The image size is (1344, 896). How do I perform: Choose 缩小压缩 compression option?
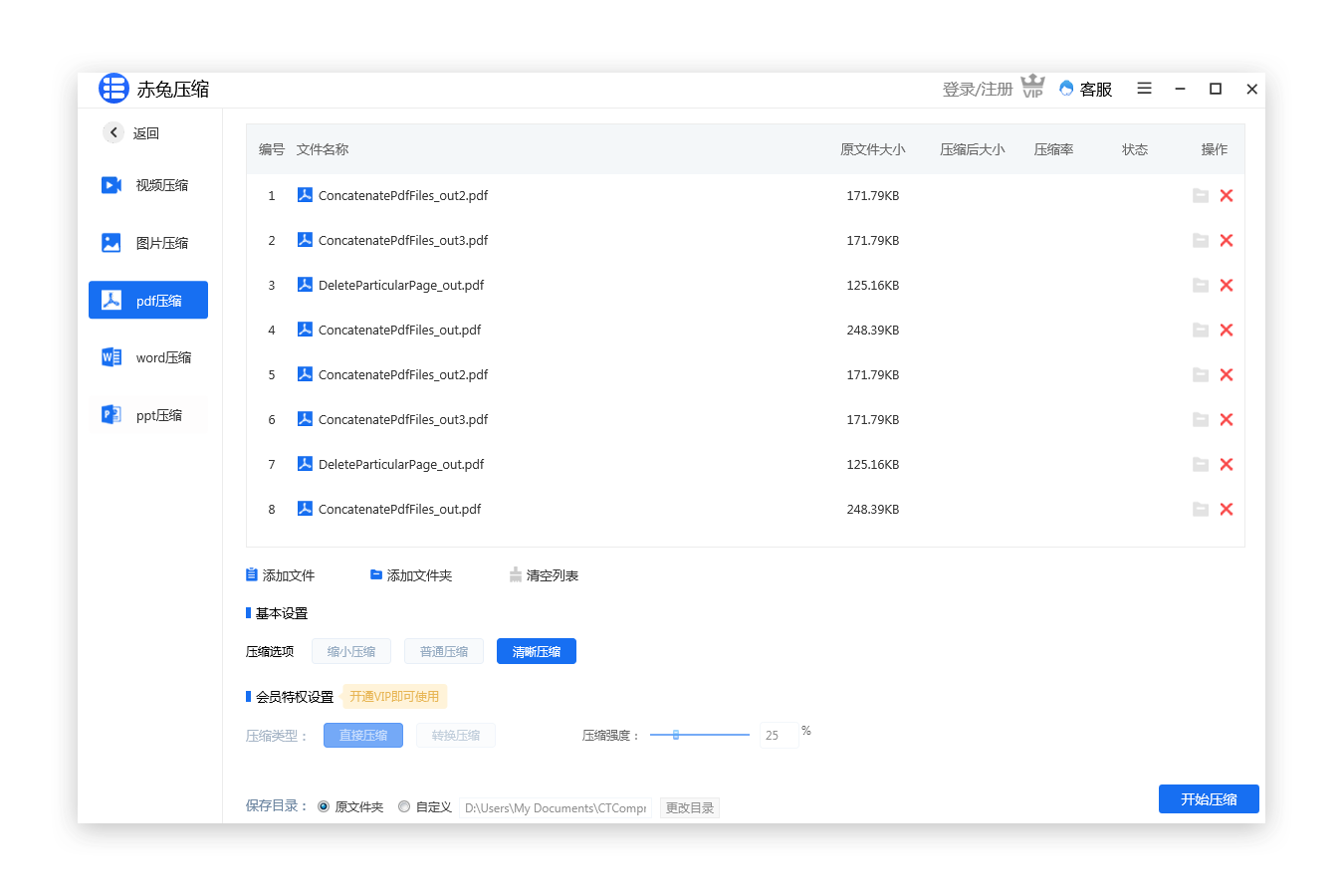click(x=351, y=651)
